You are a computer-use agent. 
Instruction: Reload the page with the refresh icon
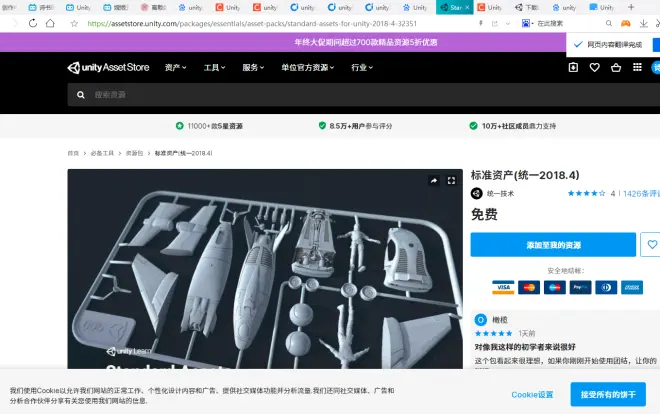coord(32,24)
